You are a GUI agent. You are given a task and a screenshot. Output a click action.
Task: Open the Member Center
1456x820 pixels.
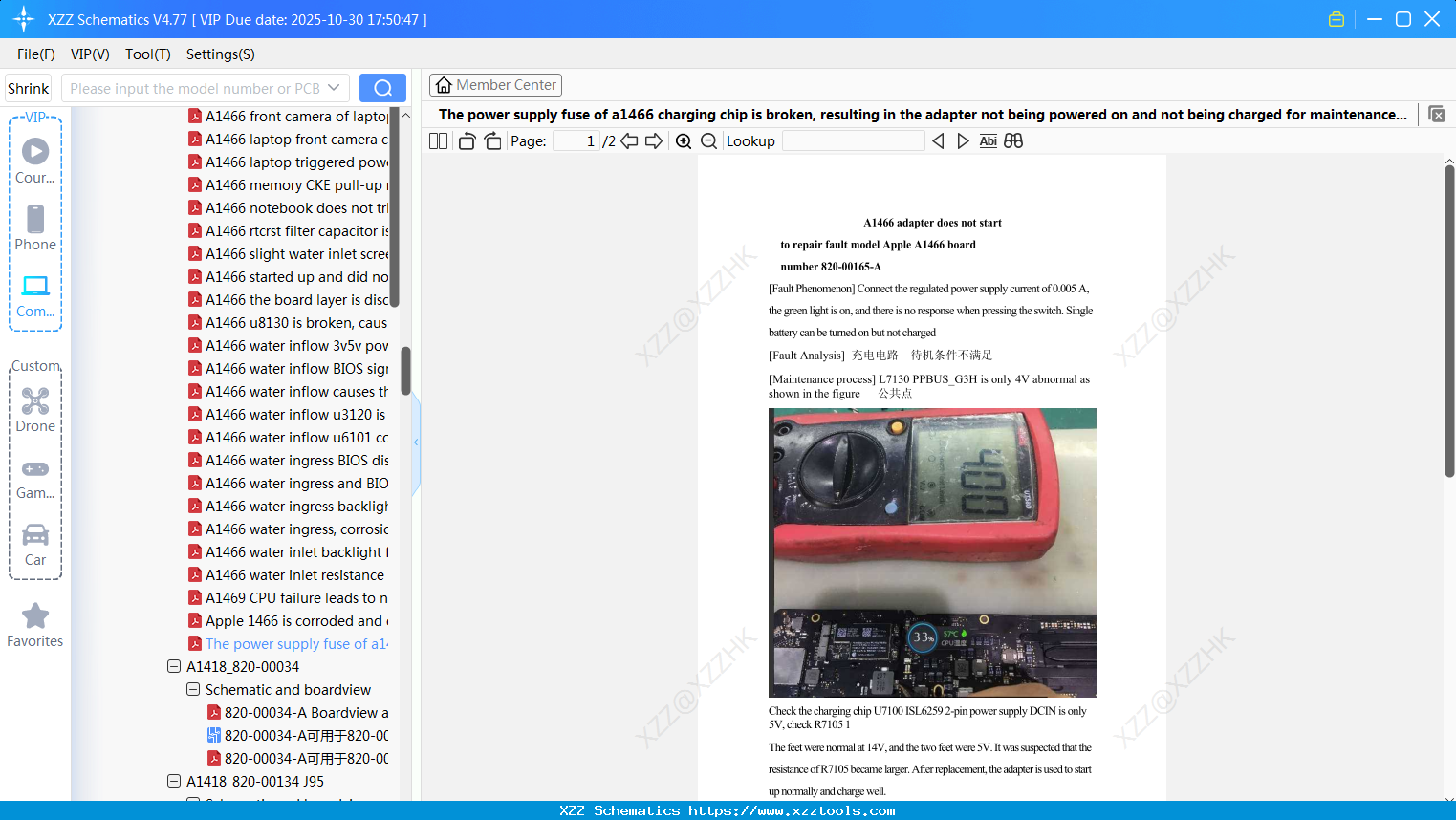495,85
